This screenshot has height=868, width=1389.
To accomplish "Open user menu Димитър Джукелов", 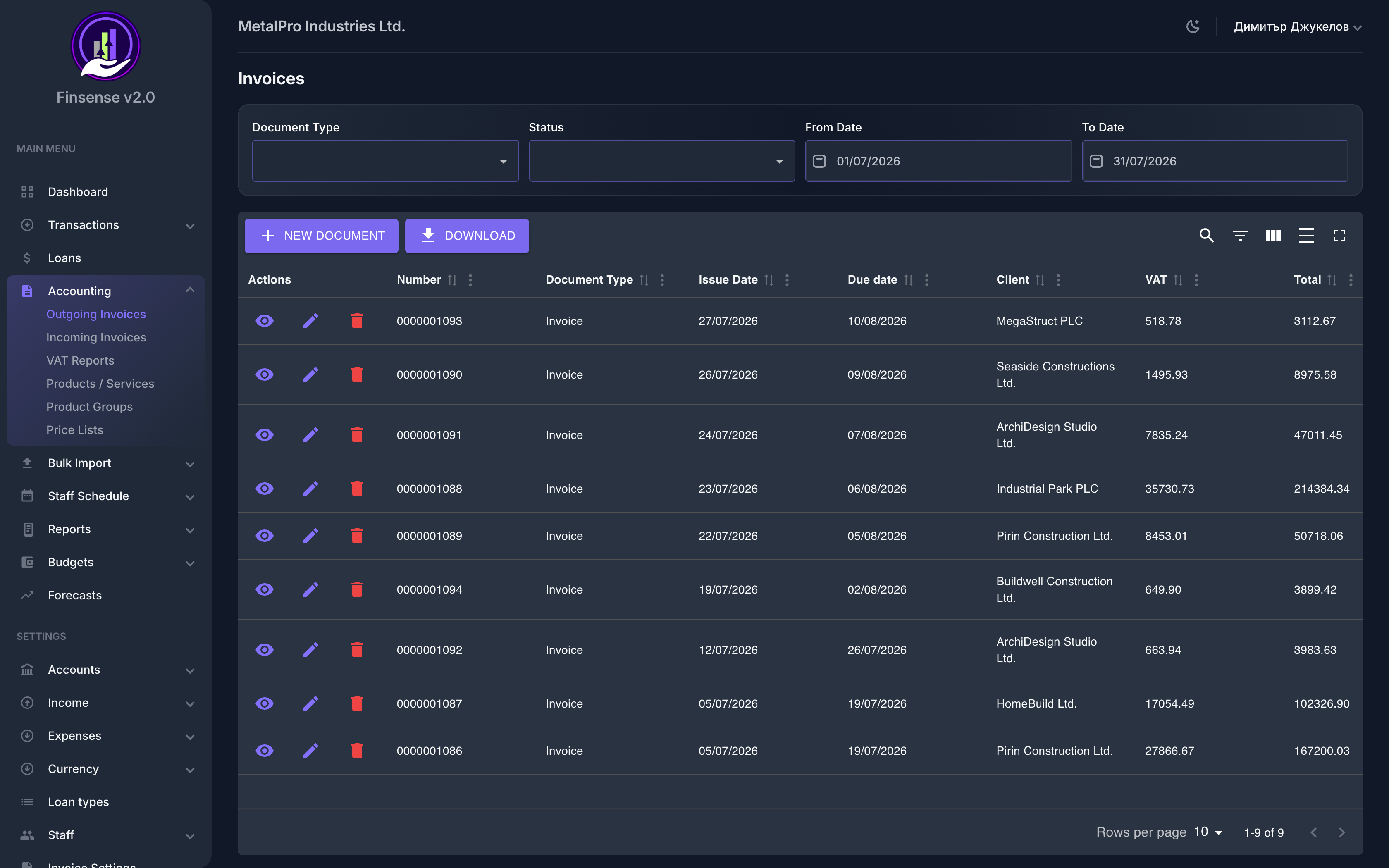I will click(1297, 26).
